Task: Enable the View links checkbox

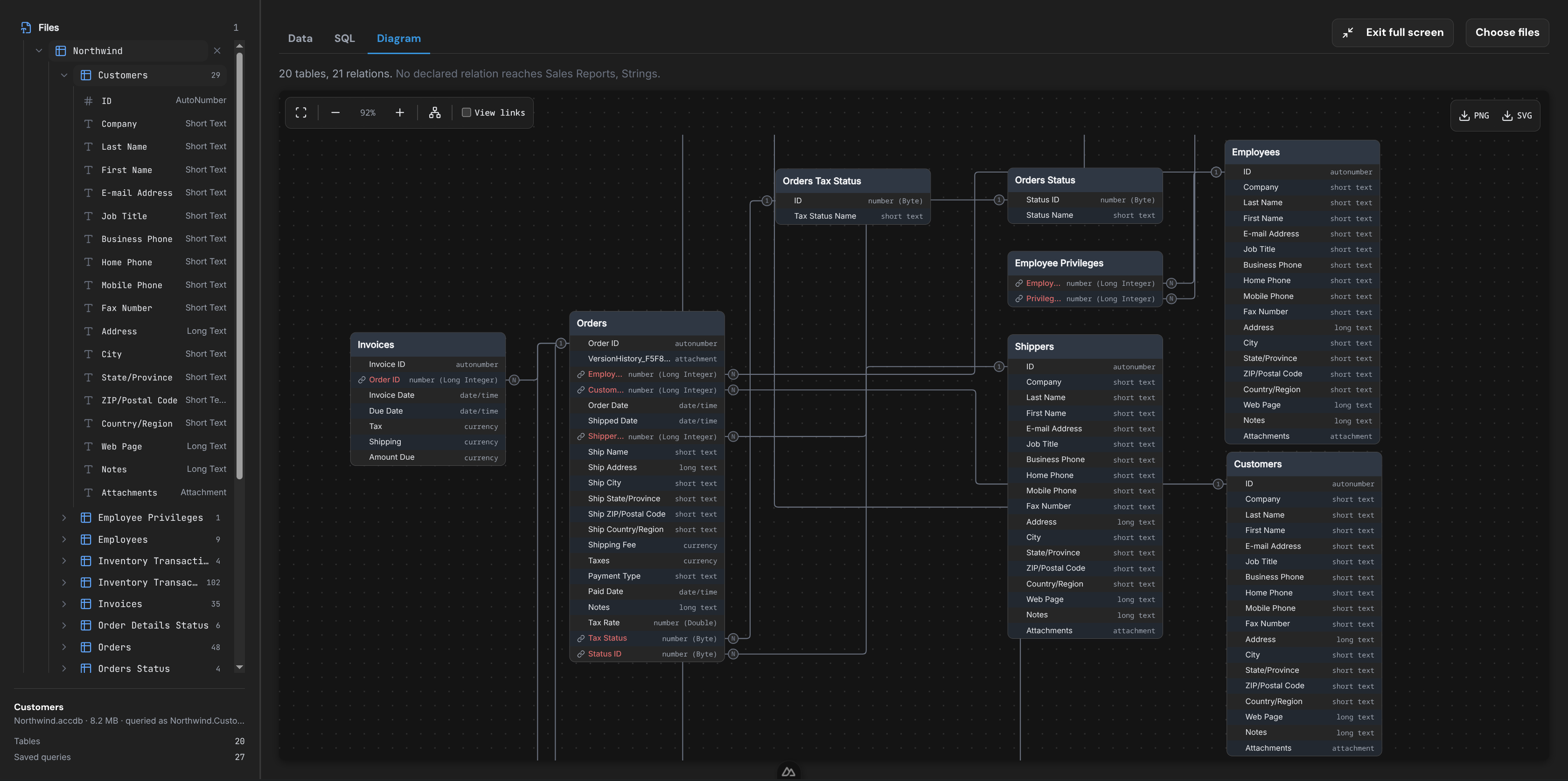Action: (x=466, y=112)
